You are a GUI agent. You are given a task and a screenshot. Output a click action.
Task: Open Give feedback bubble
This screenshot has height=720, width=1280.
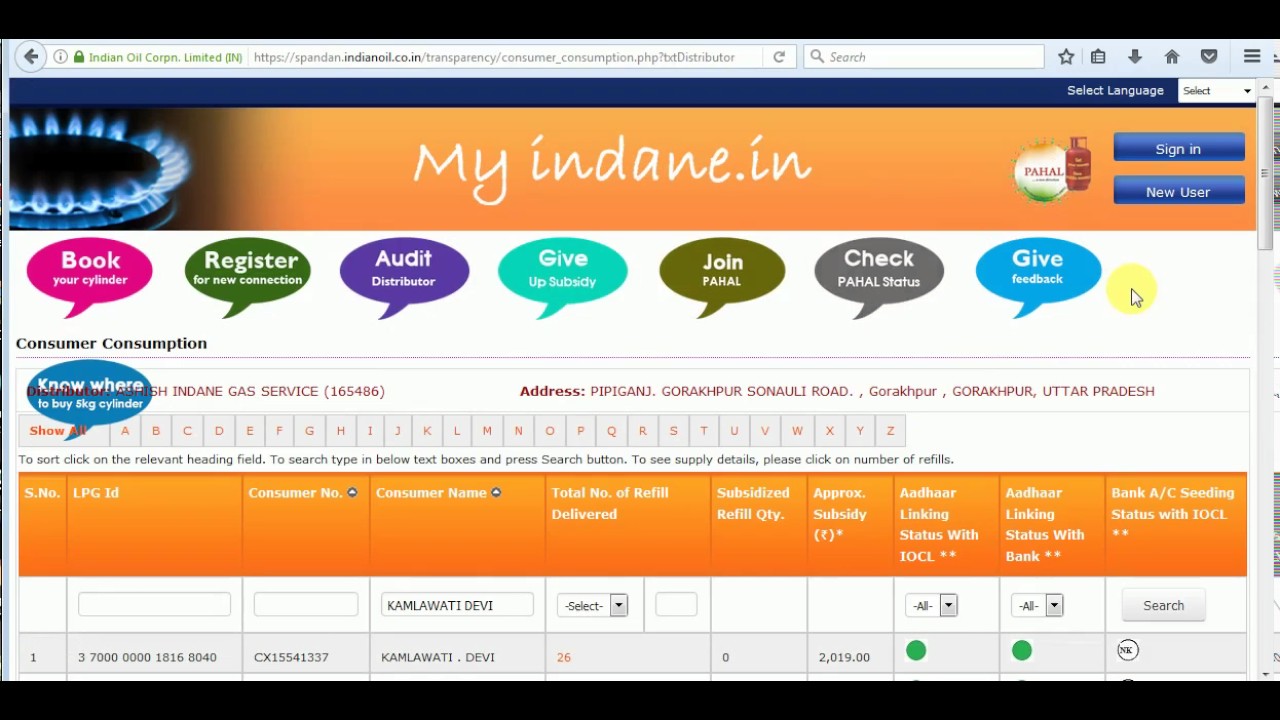(x=1038, y=277)
